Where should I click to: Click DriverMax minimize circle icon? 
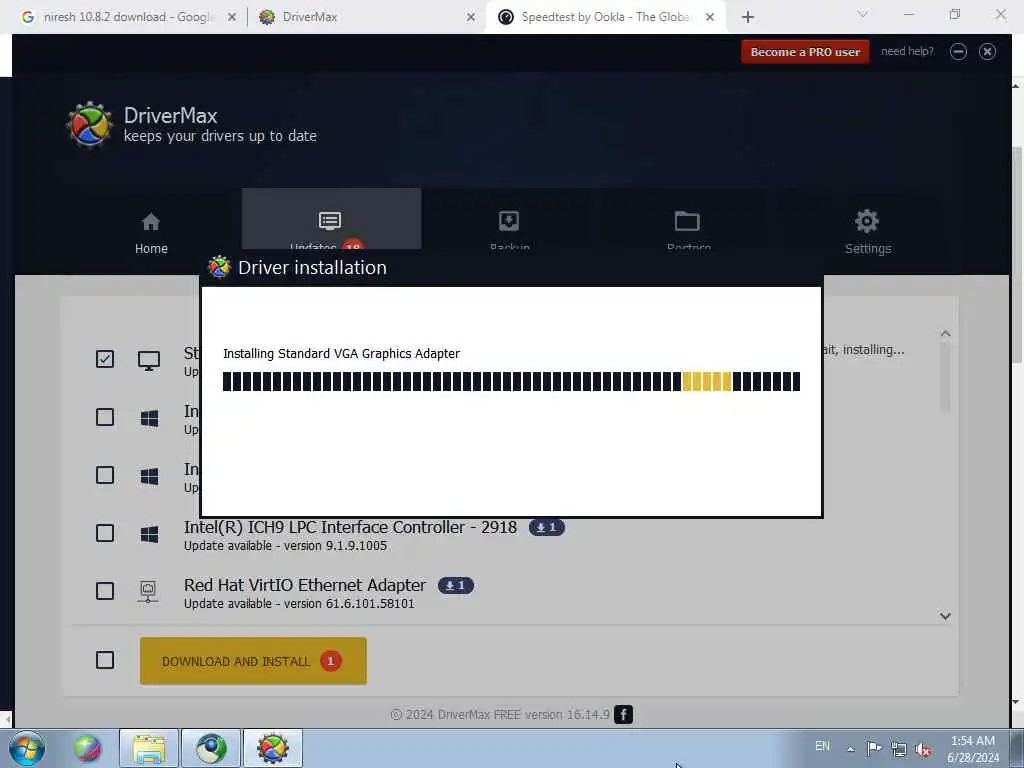click(958, 52)
